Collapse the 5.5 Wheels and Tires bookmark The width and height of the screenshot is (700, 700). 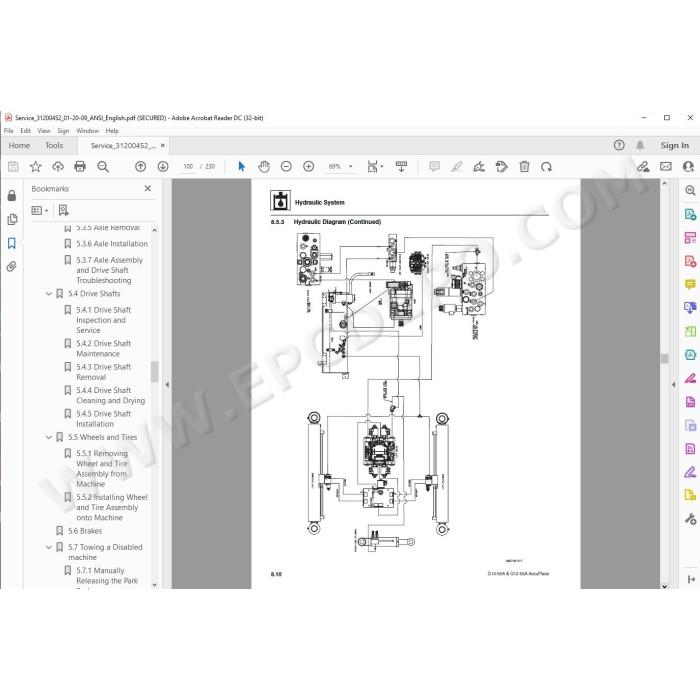[x=49, y=438]
